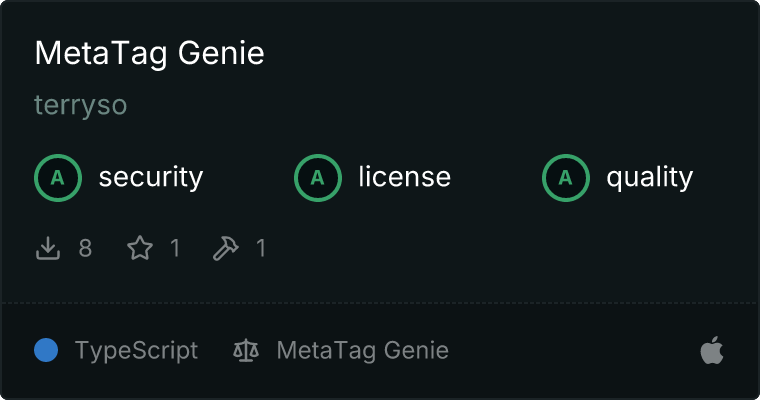Image resolution: width=760 pixels, height=400 pixels.
Task: Click the security grade A badge
Action: tap(58, 178)
